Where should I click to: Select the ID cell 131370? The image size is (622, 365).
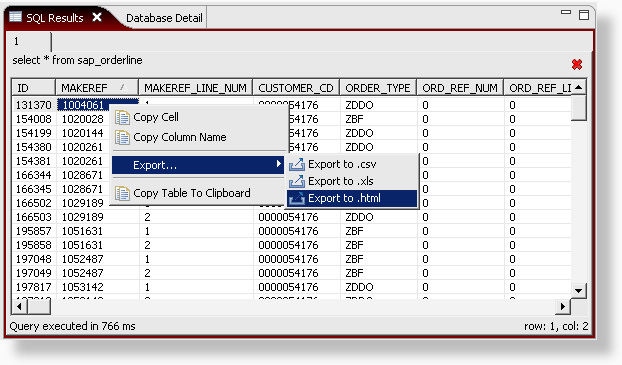(33, 105)
